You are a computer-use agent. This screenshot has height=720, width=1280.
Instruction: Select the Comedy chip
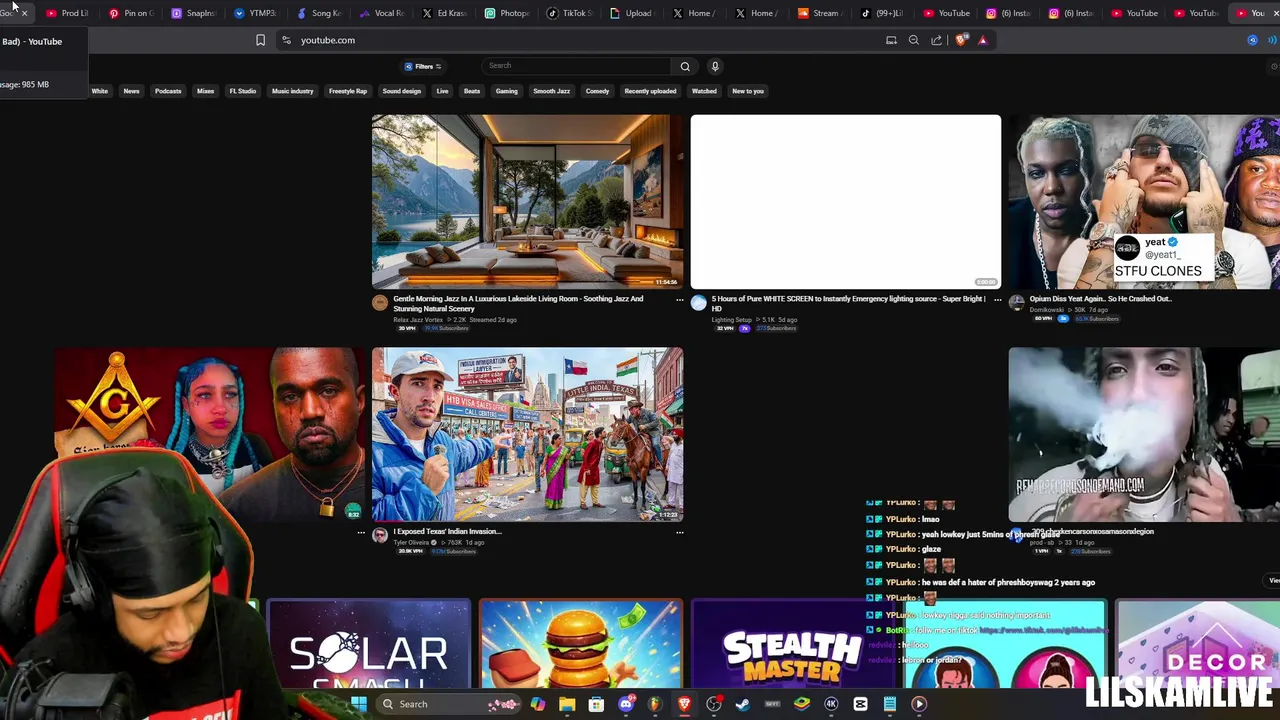tap(597, 91)
